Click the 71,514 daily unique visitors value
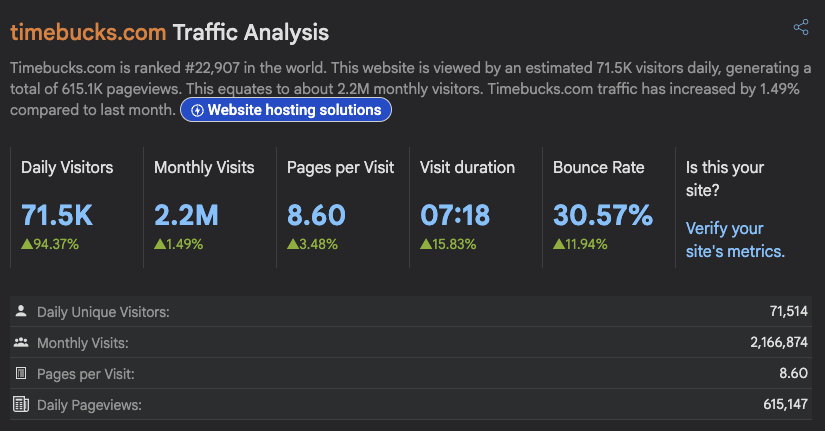This screenshot has width=825, height=431. (x=789, y=312)
